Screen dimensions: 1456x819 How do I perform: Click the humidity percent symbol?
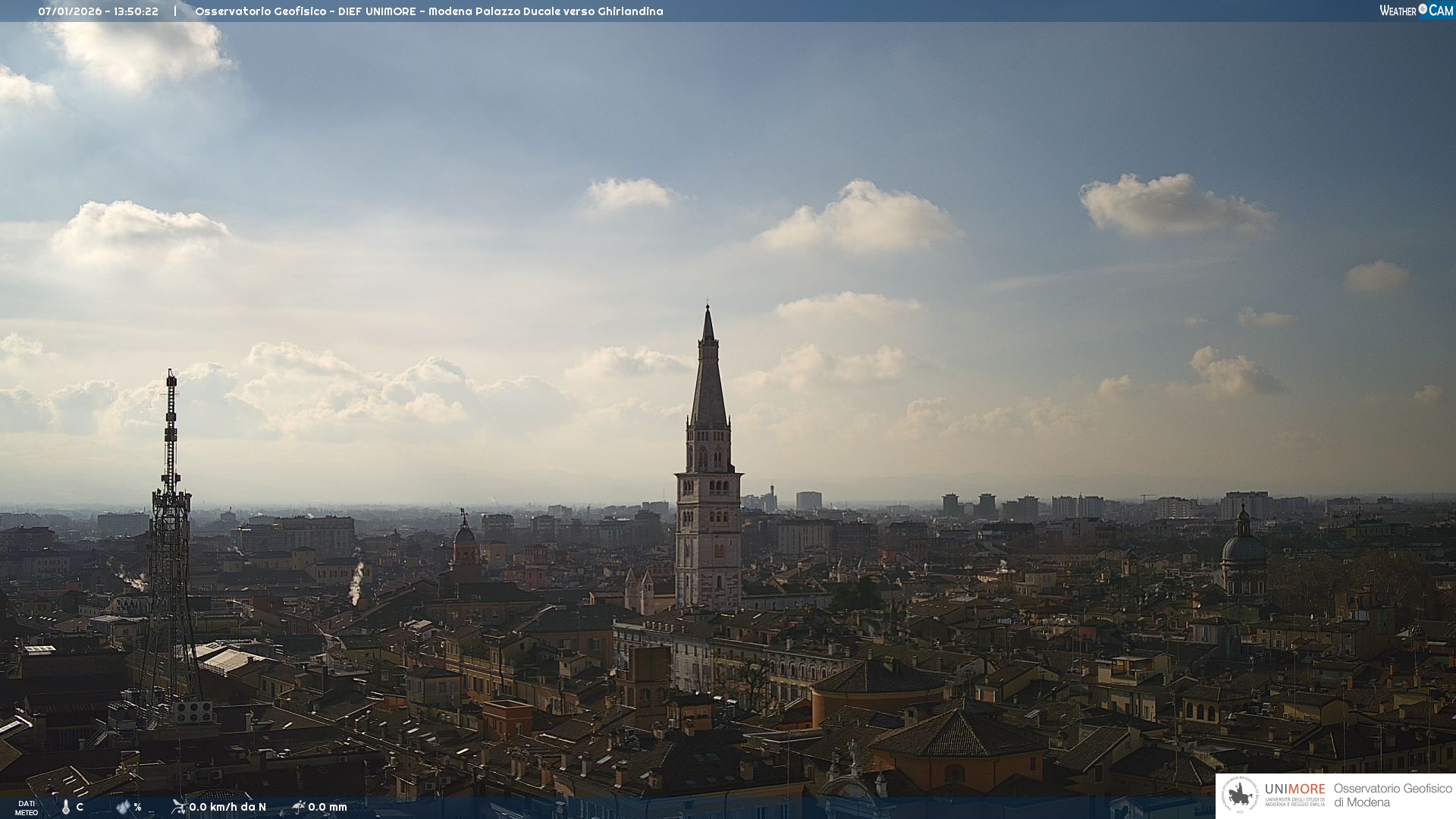[x=138, y=807]
